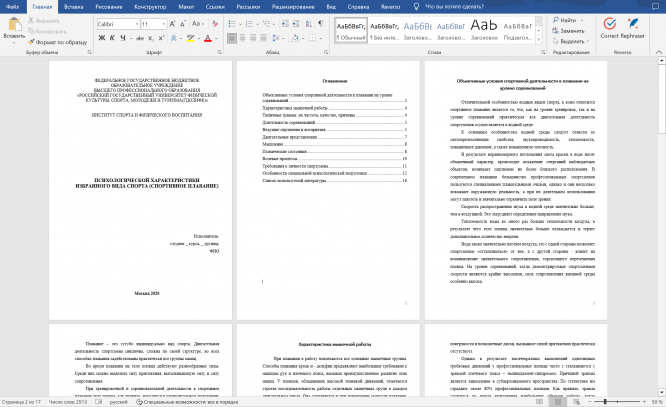Click the Reverso Correct icon

click(610, 28)
